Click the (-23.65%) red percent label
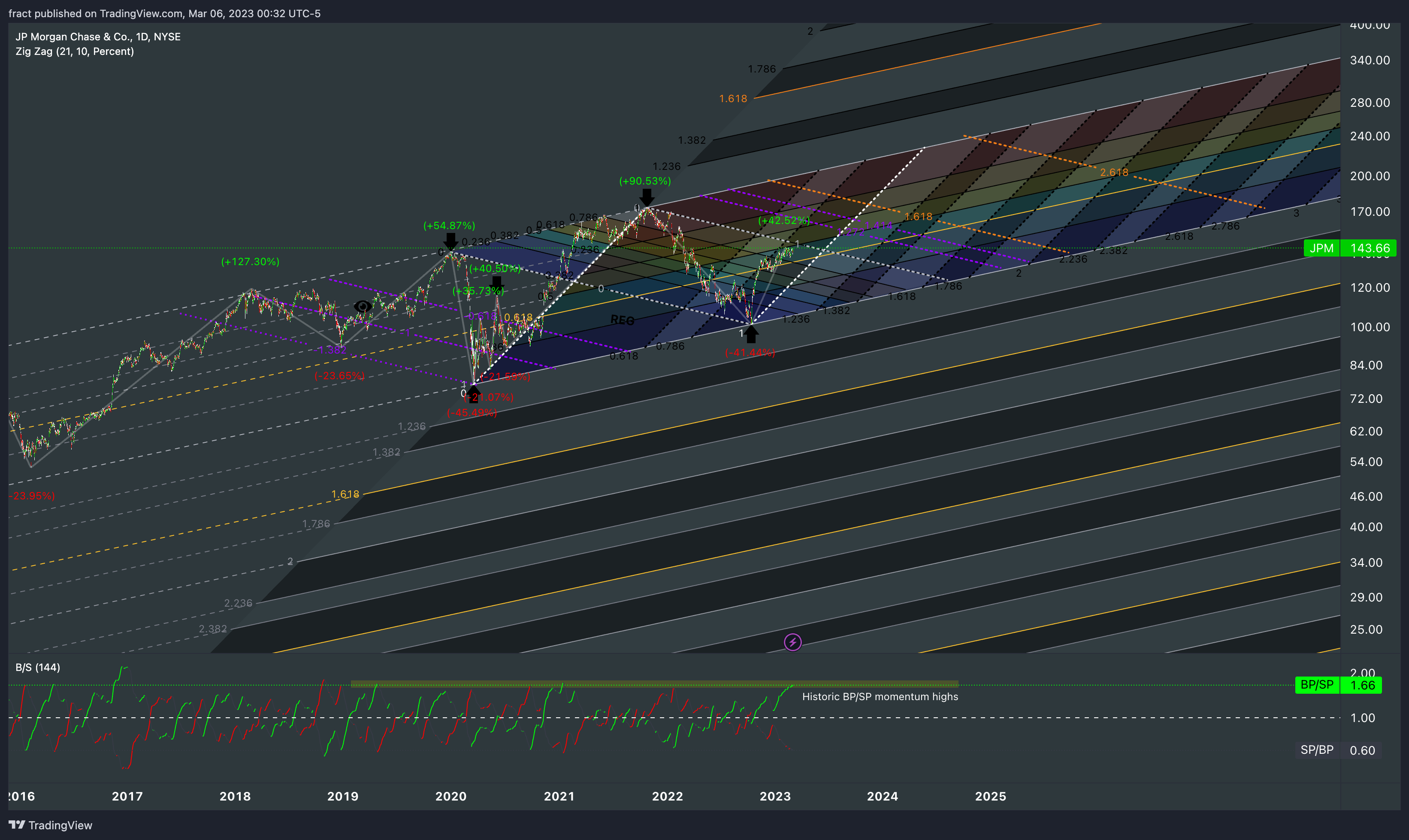1409x840 pixels. (340, 376)
